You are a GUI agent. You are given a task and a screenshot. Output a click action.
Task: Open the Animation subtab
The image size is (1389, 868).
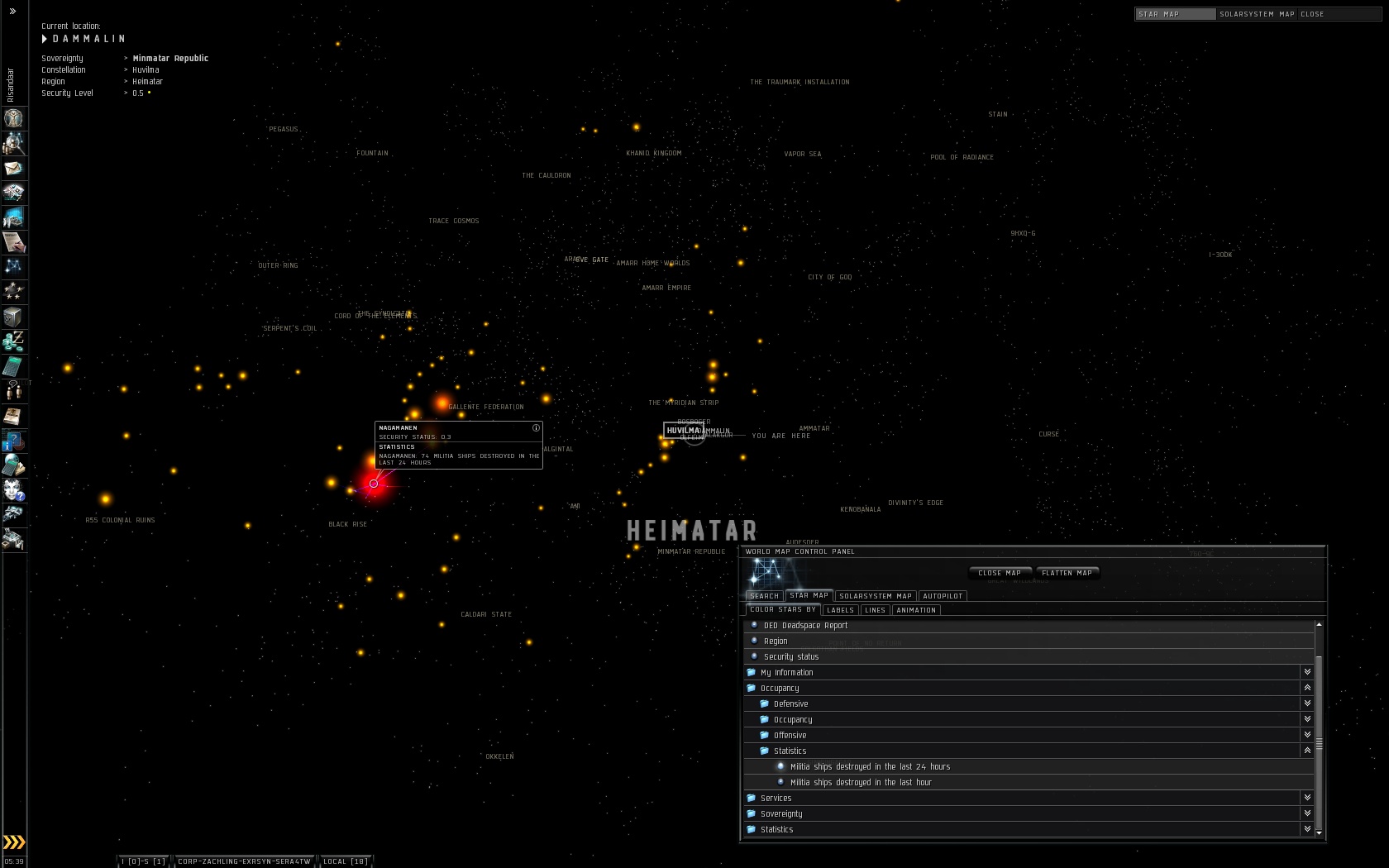[916, 610]
